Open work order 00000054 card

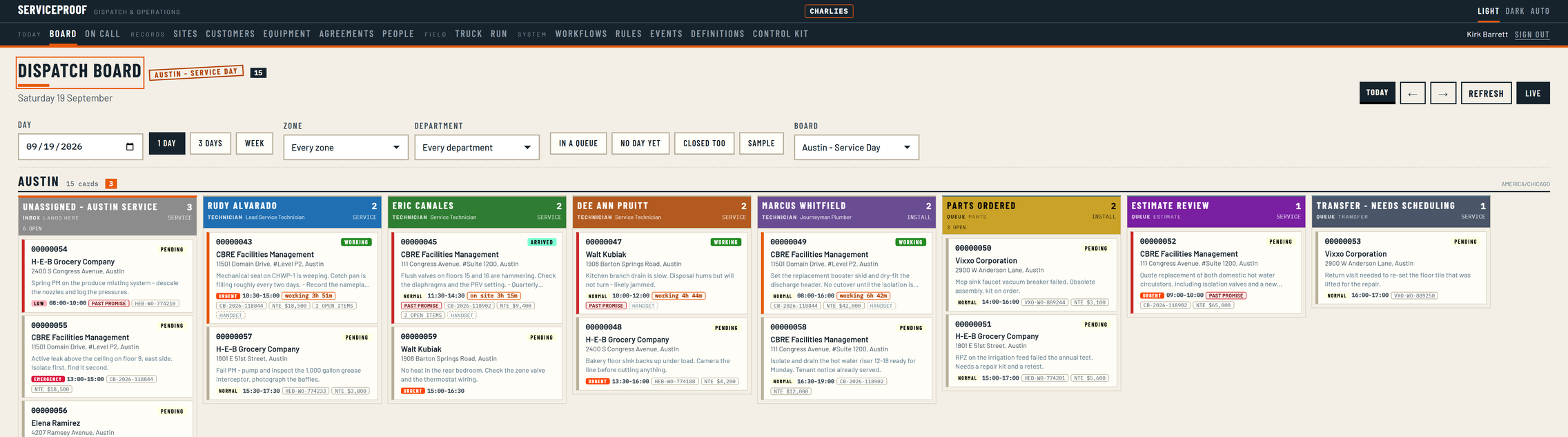pos(108,275)
